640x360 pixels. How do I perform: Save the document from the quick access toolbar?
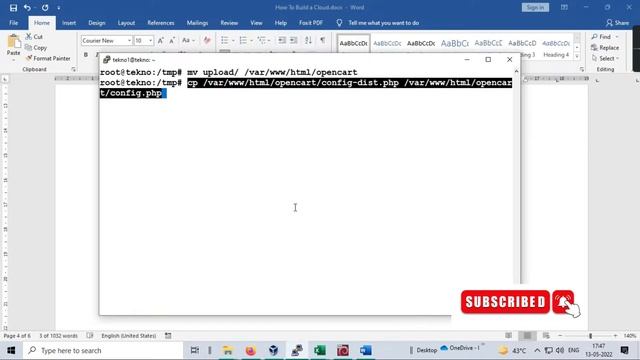point(13,7)
